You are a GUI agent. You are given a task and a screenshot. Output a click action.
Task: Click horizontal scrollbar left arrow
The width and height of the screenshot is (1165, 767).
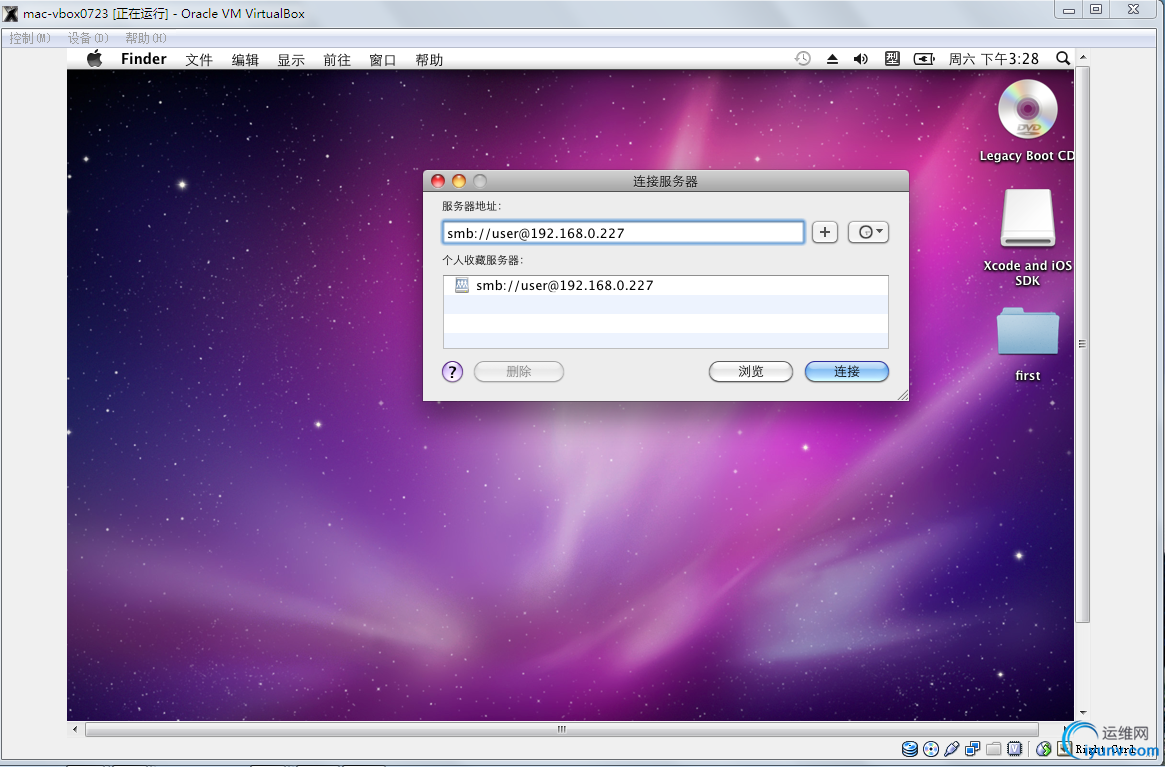tap(75, 730)
